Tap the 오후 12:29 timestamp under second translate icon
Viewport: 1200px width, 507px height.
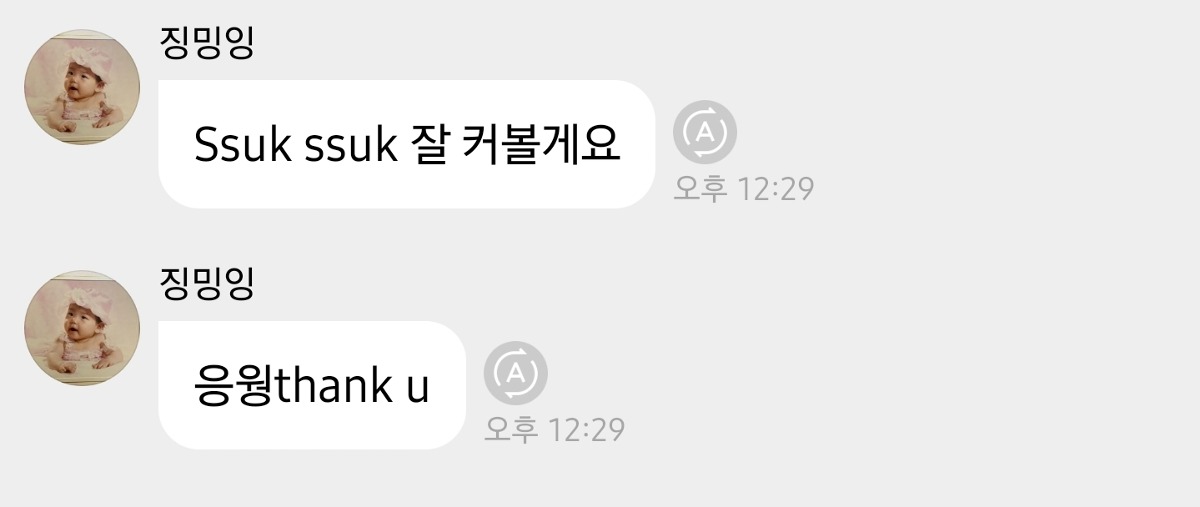[x=555, y=429]
